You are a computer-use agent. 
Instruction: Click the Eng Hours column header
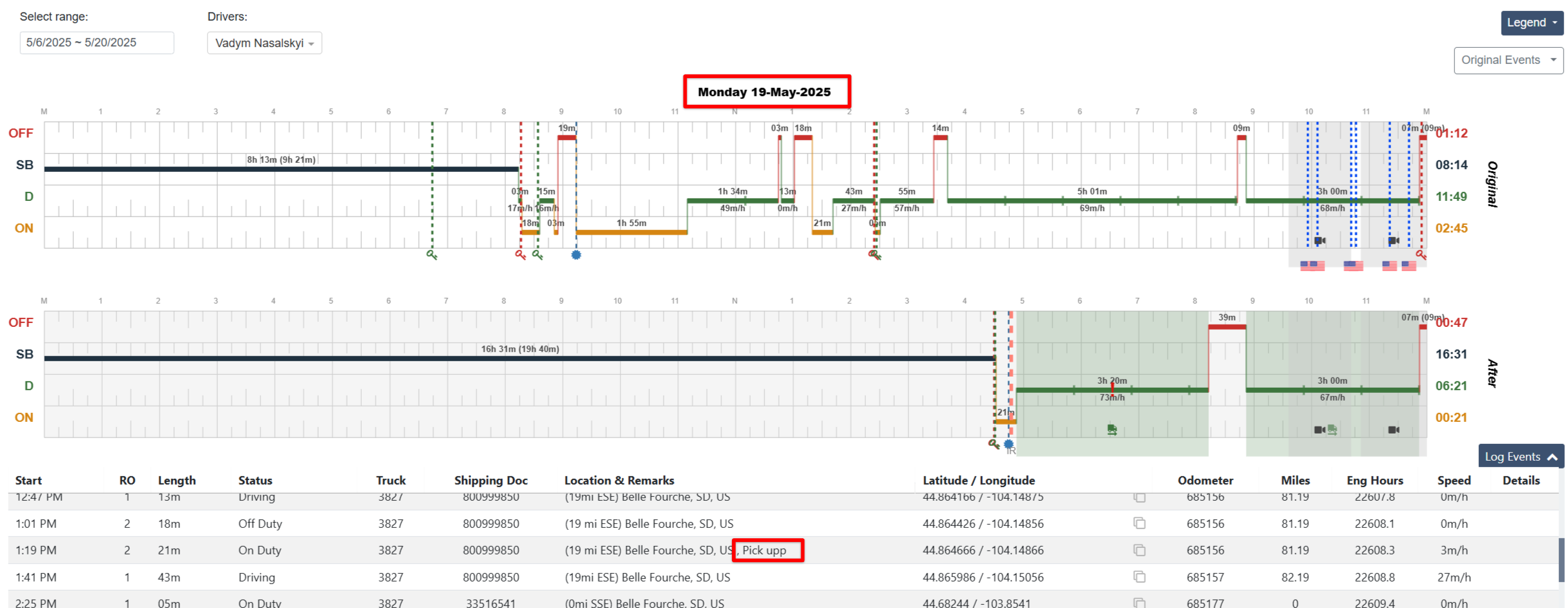point(1375,480)
